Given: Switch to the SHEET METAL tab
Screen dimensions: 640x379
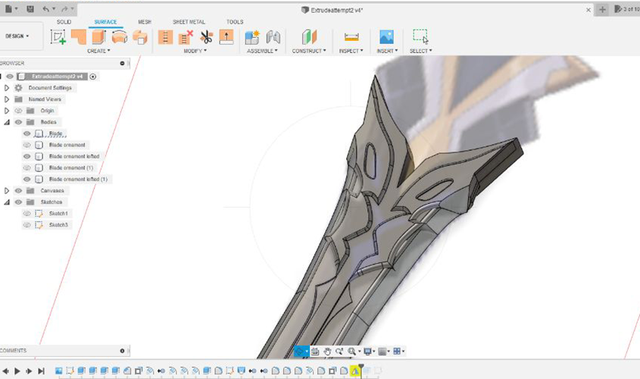Looking at the screenshot, I should pos(189,22).
